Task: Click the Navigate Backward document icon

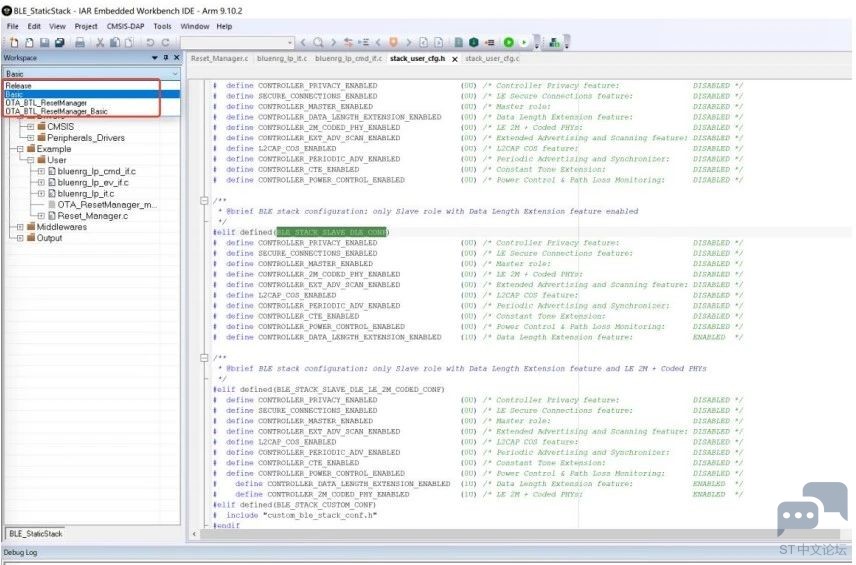Action: 423,43
